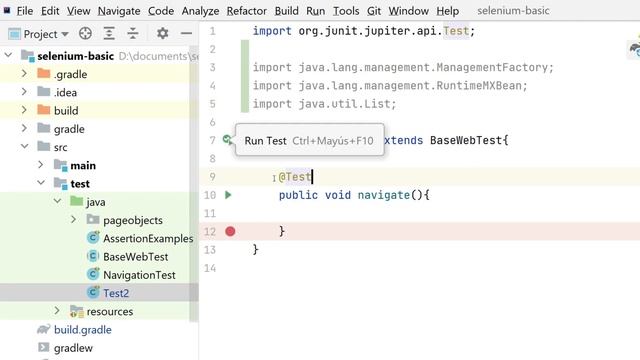
Task: Open the Analyze menu
Action: pos(200,11)
